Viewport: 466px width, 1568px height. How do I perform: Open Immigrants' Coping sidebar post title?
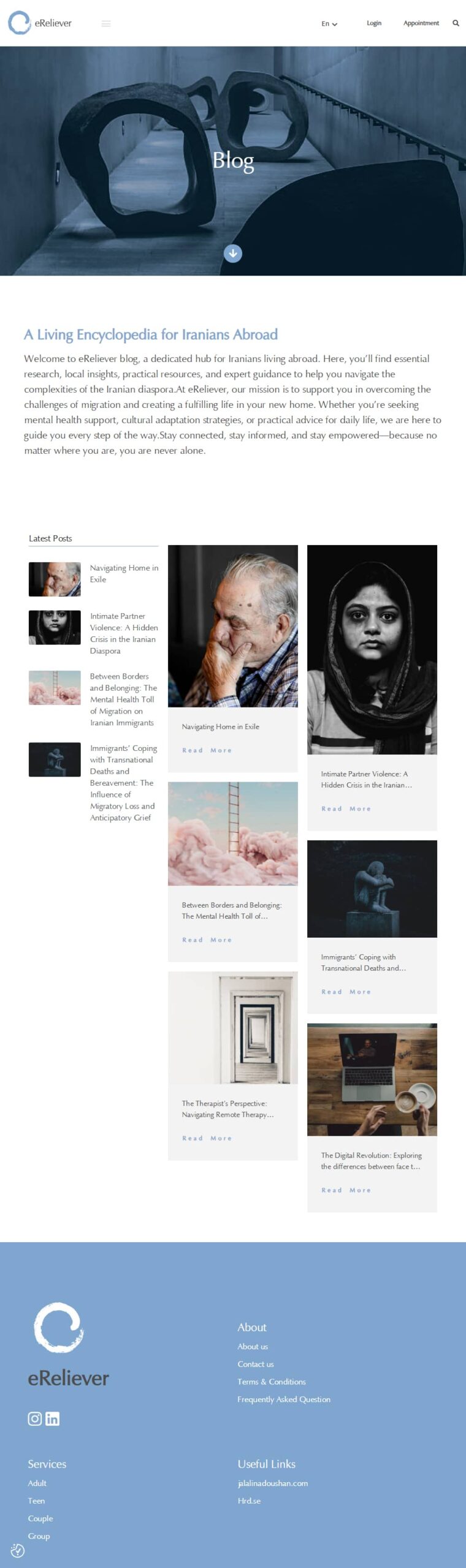tap(123, 783)
